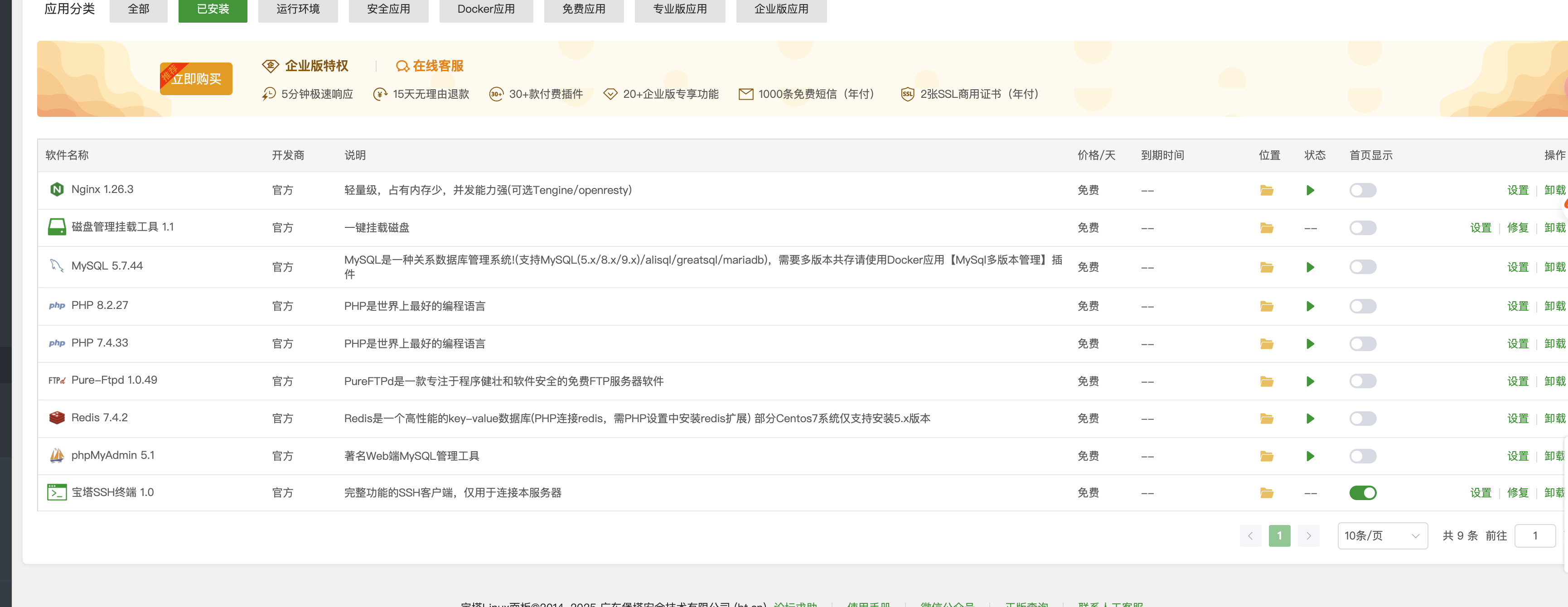
Task: Click MySQL running status play icon
Action: pyautogui.click(x=1311, y=267)
